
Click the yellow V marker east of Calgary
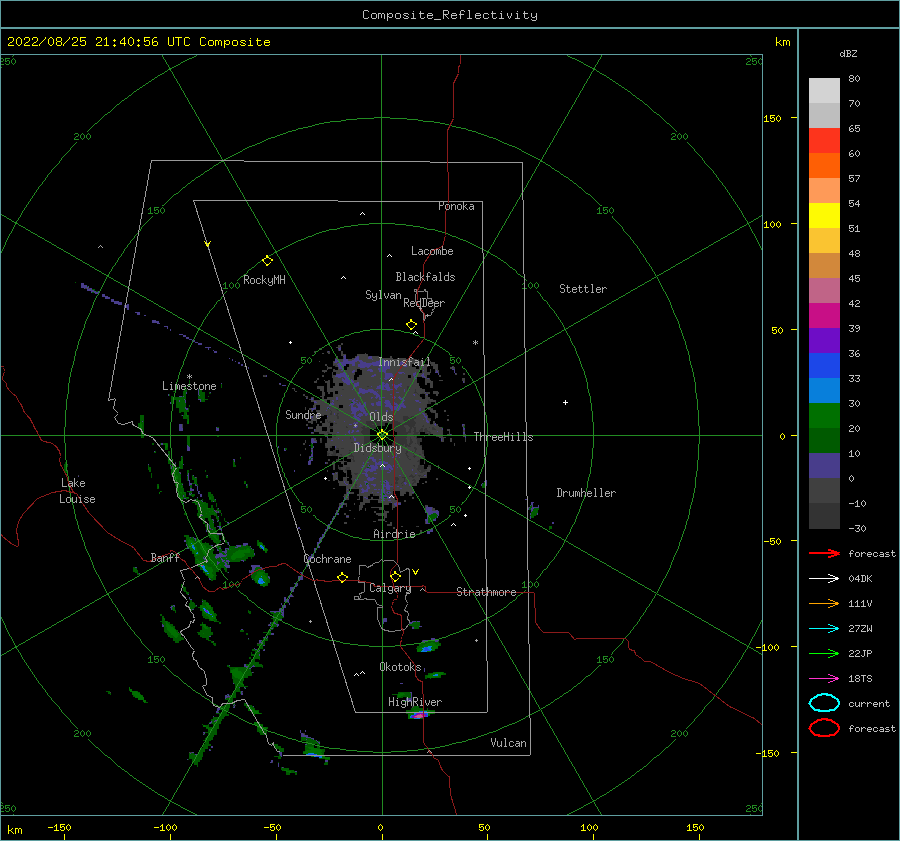pyautogui.click(x=416, y=572)
